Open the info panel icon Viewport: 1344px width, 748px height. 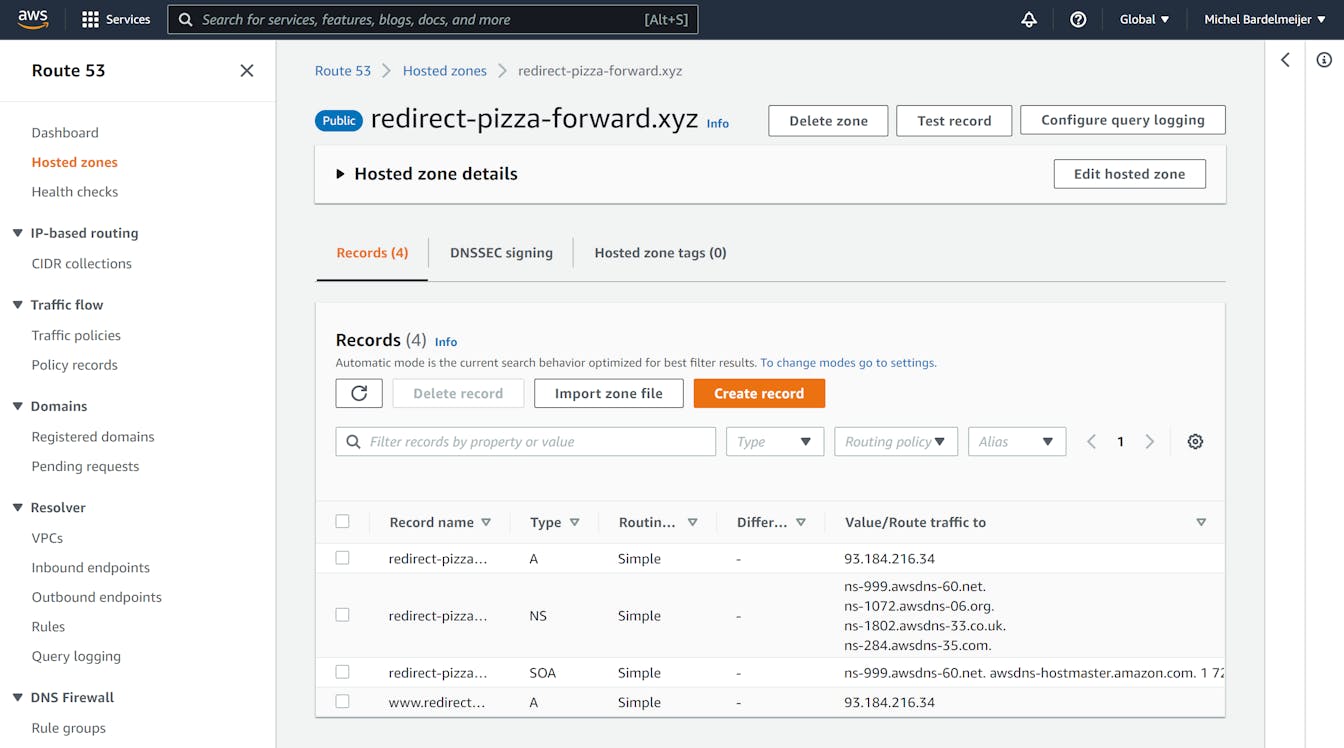coord(1324,60)
